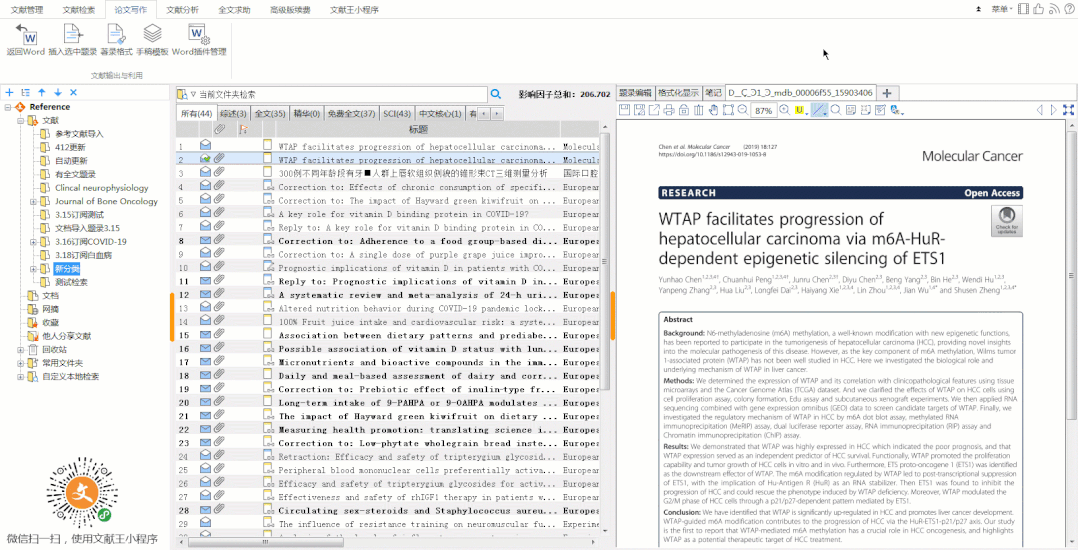Toggle read status envelope on row 1

click(205, 146)
